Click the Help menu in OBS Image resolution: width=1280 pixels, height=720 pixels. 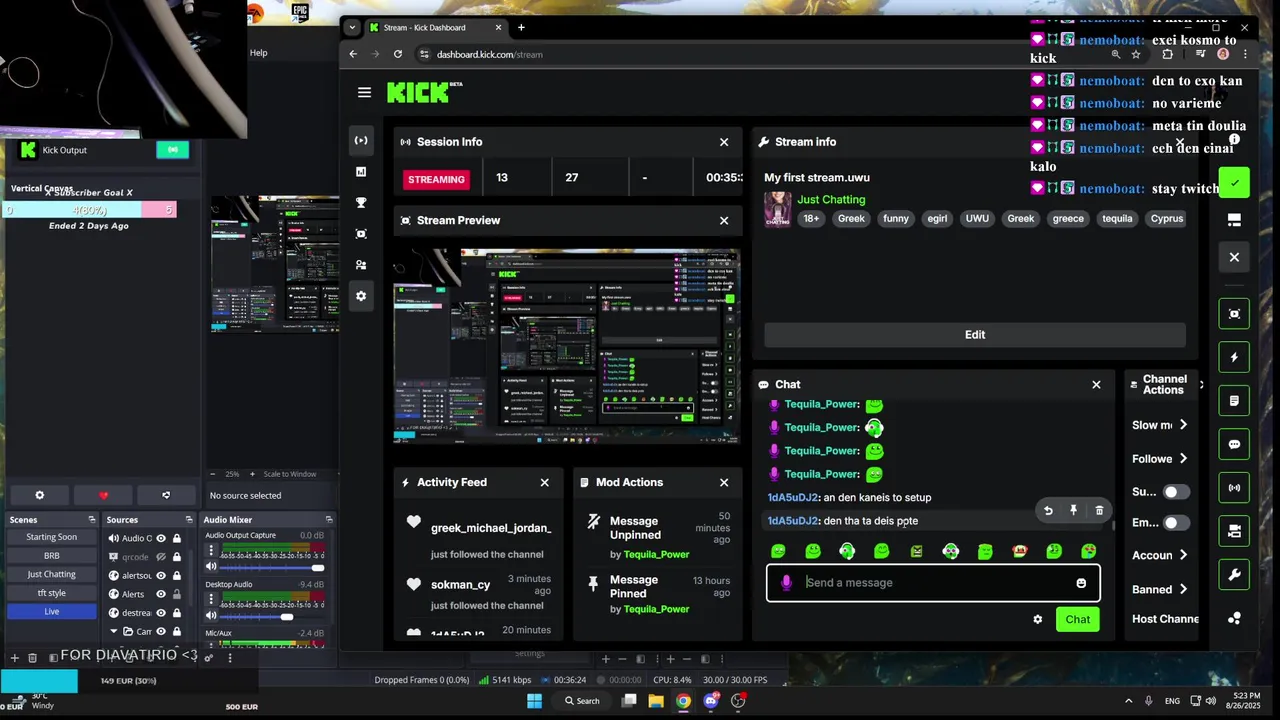point(259,53)
